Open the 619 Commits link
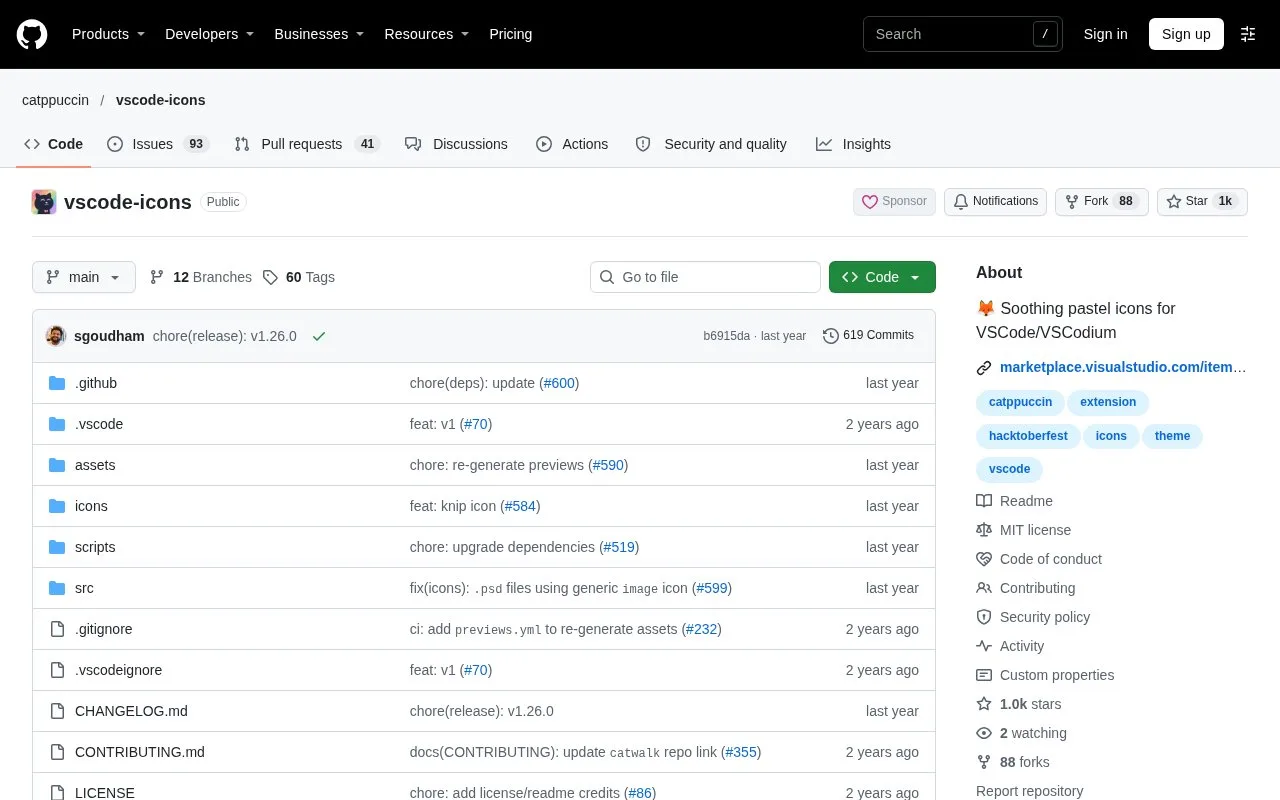This screenshot has width=1280, height=800. [x=868, y=336]
